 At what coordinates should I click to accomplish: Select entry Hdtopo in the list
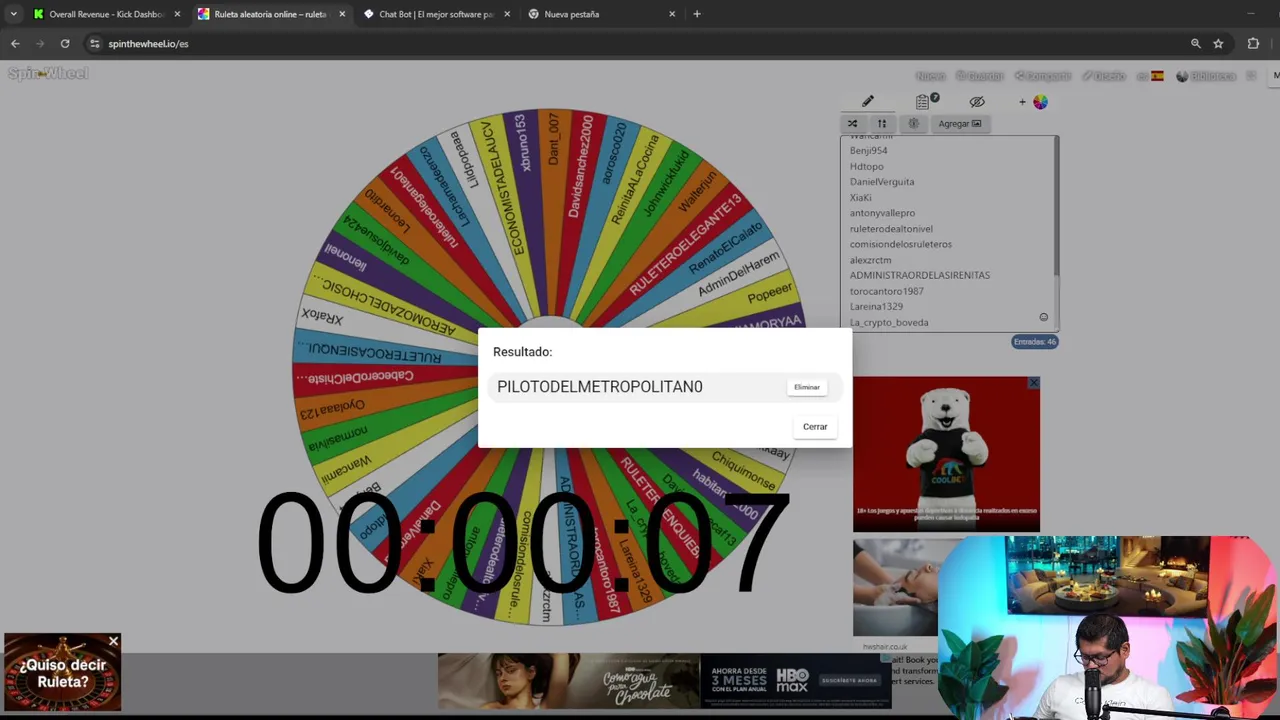[x=866, y=166]
